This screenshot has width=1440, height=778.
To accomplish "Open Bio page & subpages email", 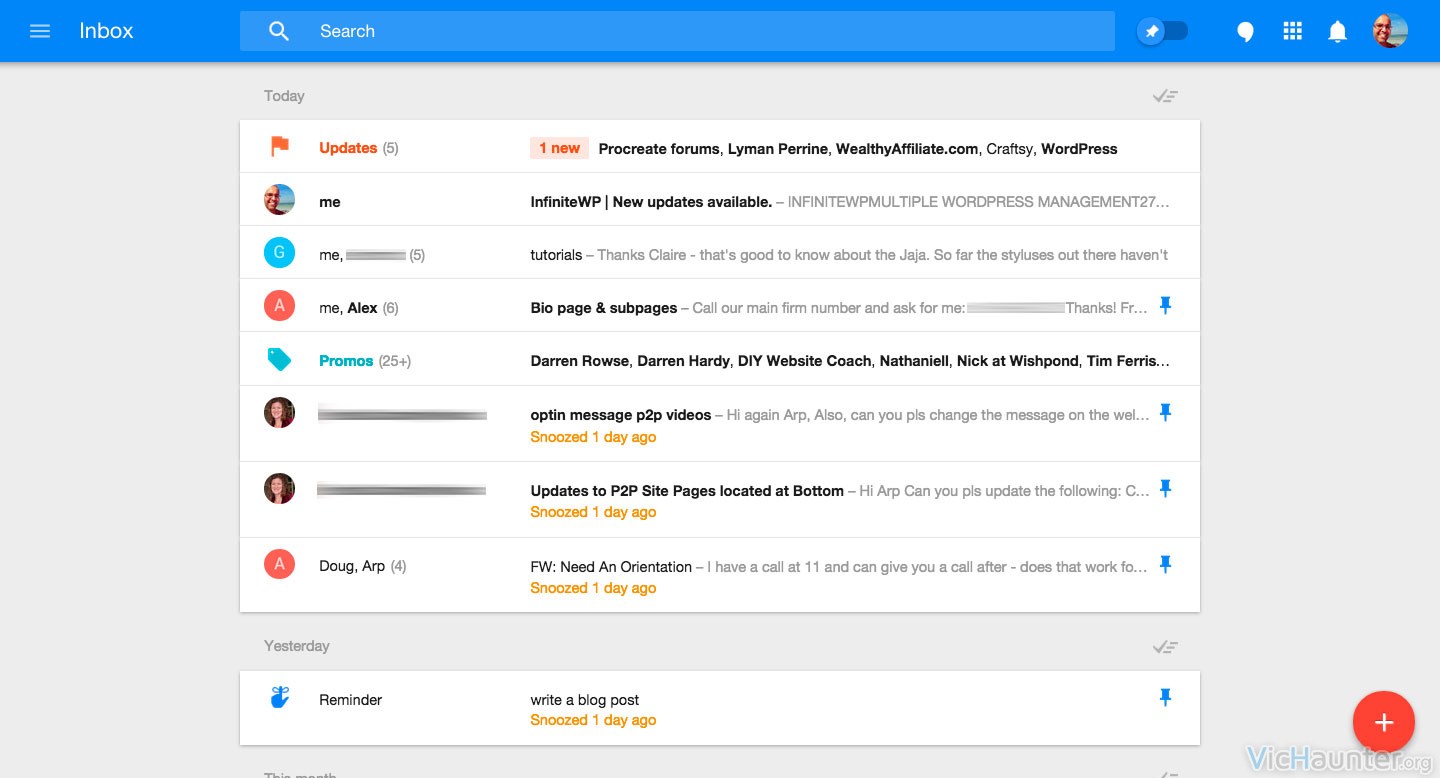I will tap(720, 306).
